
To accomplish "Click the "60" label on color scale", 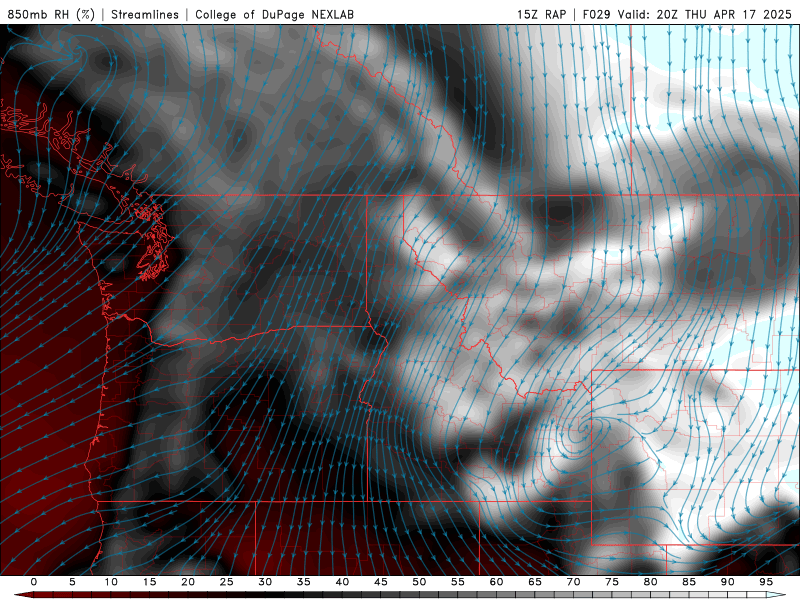I will click(x=496, y=582).
